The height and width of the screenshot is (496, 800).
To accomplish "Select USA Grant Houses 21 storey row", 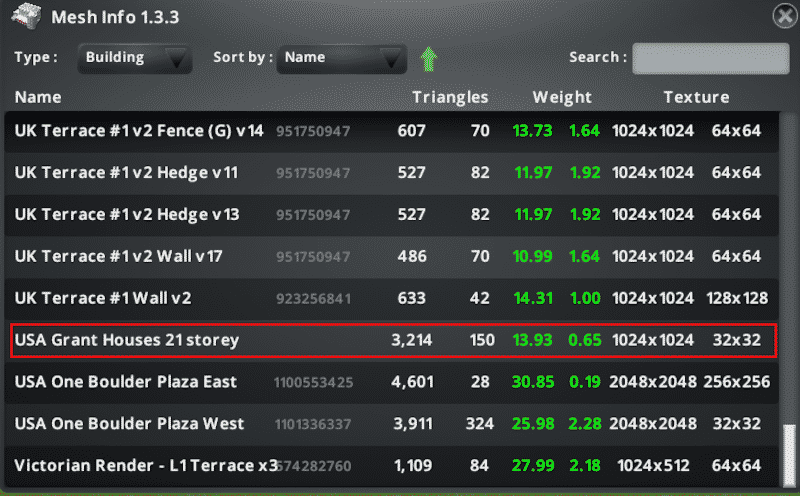I will coord(127,340).
